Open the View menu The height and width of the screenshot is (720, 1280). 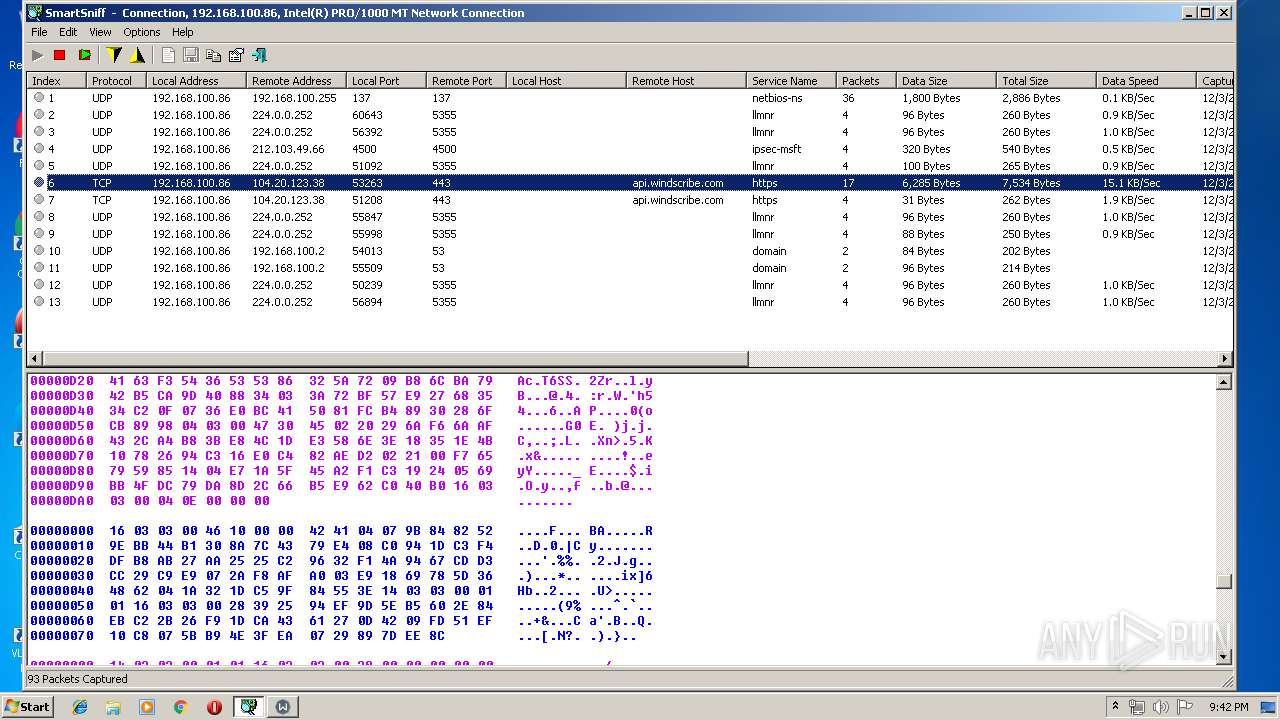click(x=101, y=32)
